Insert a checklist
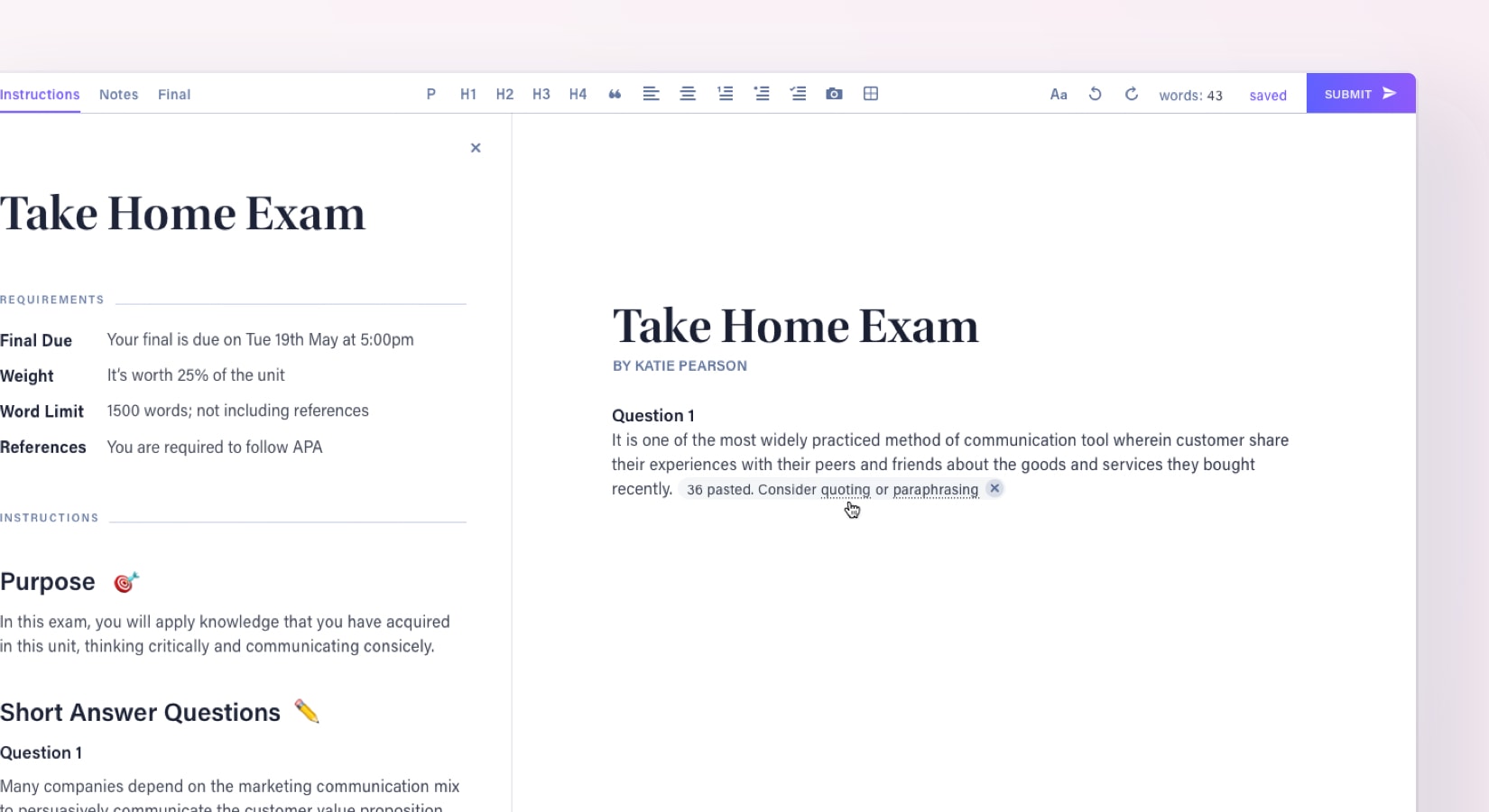Image resolution: width=1489 pixels, height=812 pixels. click(798, 94)
